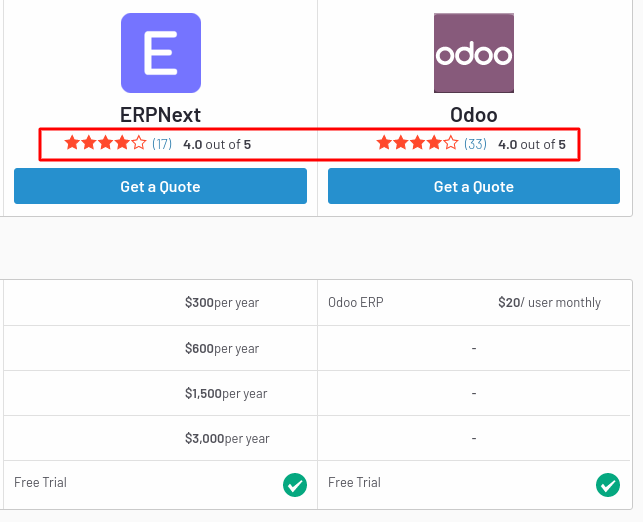This screenshot has height=522, width=643.
Task: Select the $300 per year price
Action: [x=222, y=303]
